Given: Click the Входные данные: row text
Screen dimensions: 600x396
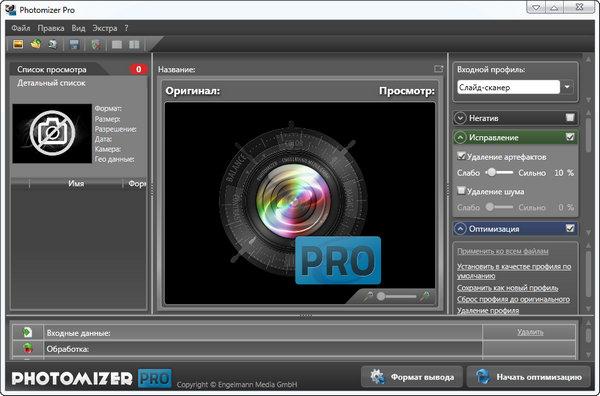Looking at the screenshot, I should [78, 333].
